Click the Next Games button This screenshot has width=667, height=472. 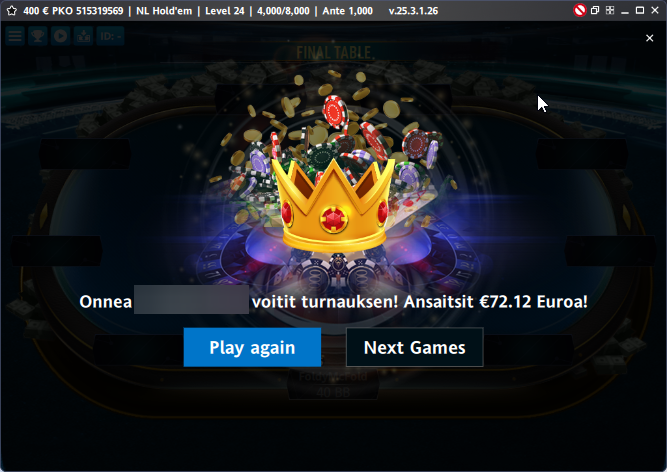click(x=415, y=347)
